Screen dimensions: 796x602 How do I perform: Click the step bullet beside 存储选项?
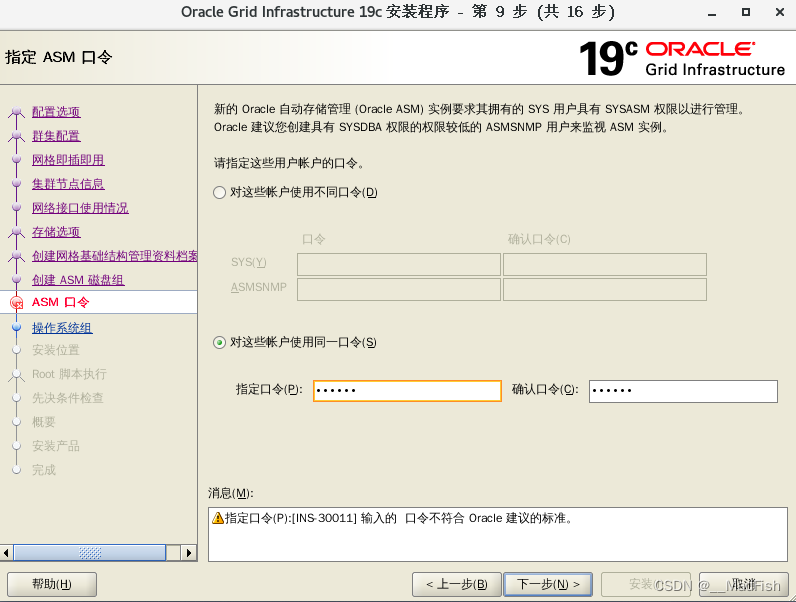click(x=17, y=231)
